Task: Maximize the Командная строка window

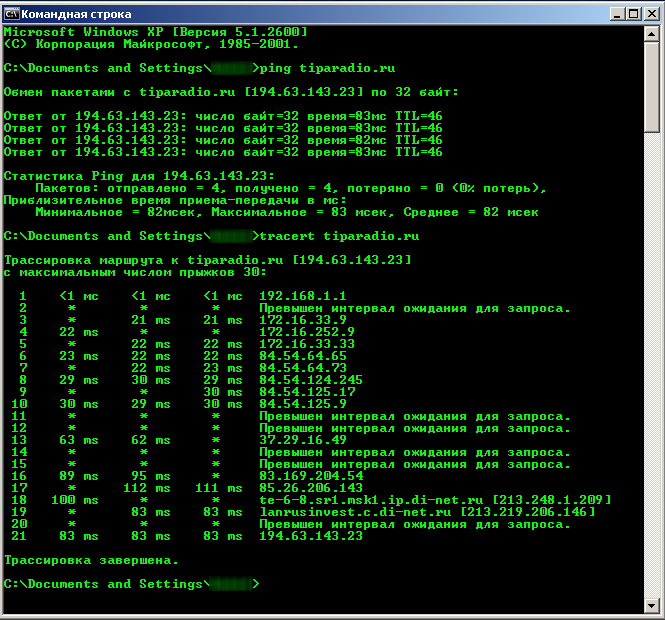Action: pyautogui.click(x=628, y=13)
